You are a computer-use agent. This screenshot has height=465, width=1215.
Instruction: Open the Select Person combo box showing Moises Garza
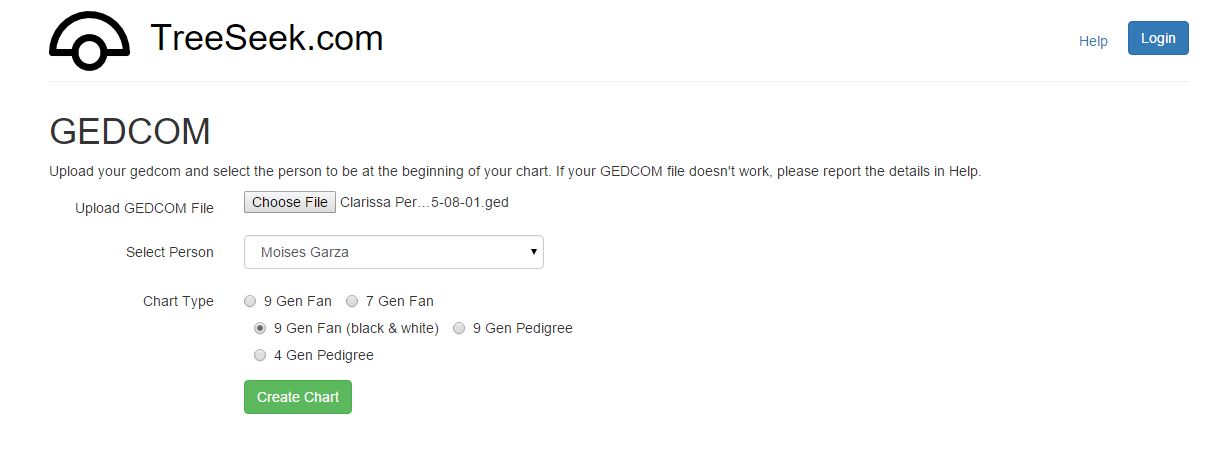coord(393,252)
